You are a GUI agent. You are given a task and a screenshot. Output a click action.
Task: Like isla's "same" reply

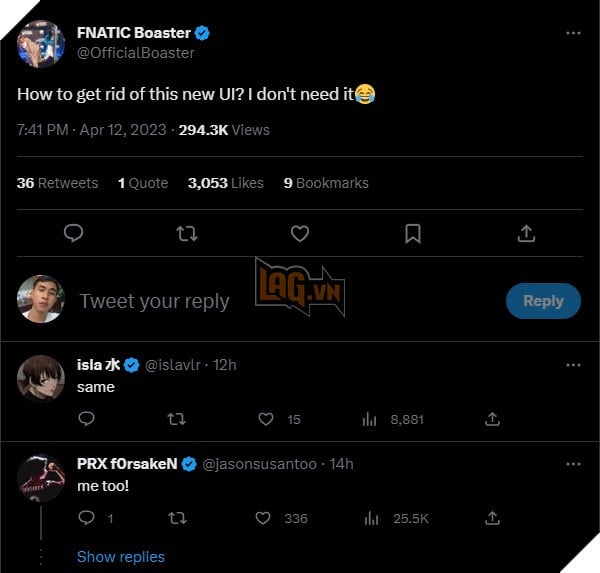tap(265, 419)
